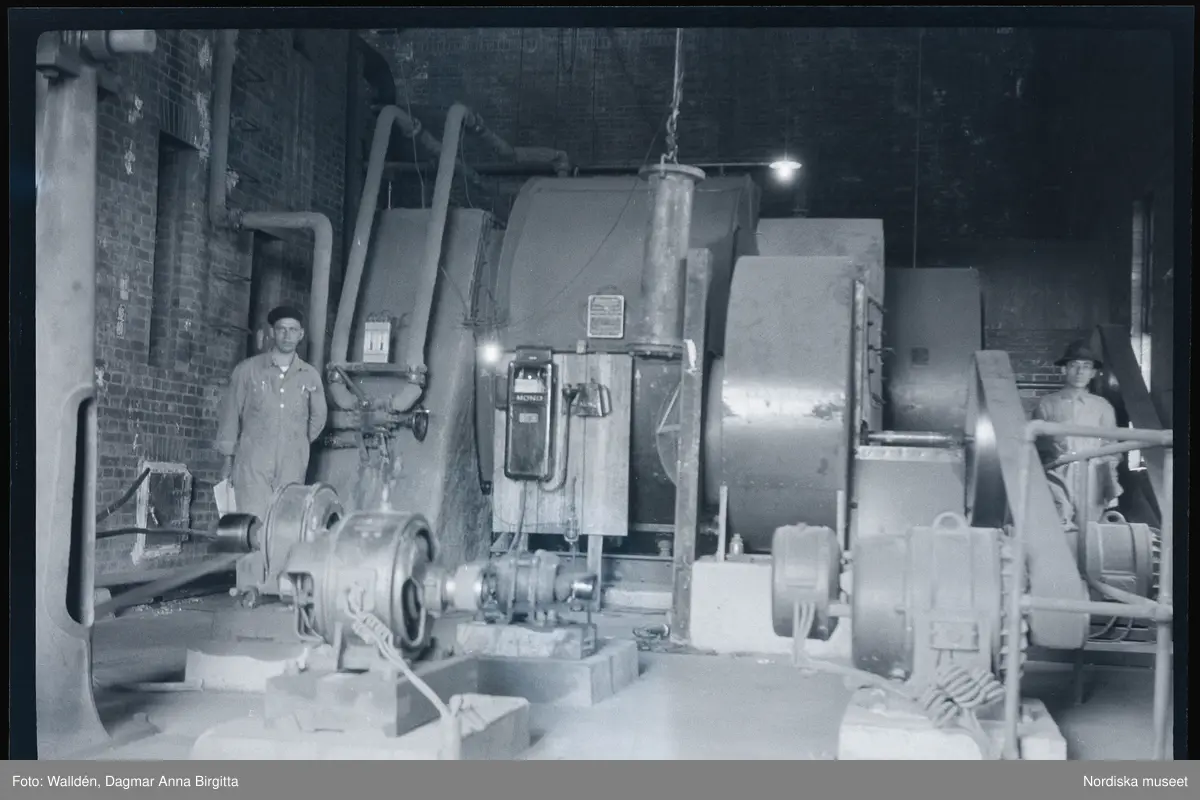Click the paper held by the left man

(226, 495)
